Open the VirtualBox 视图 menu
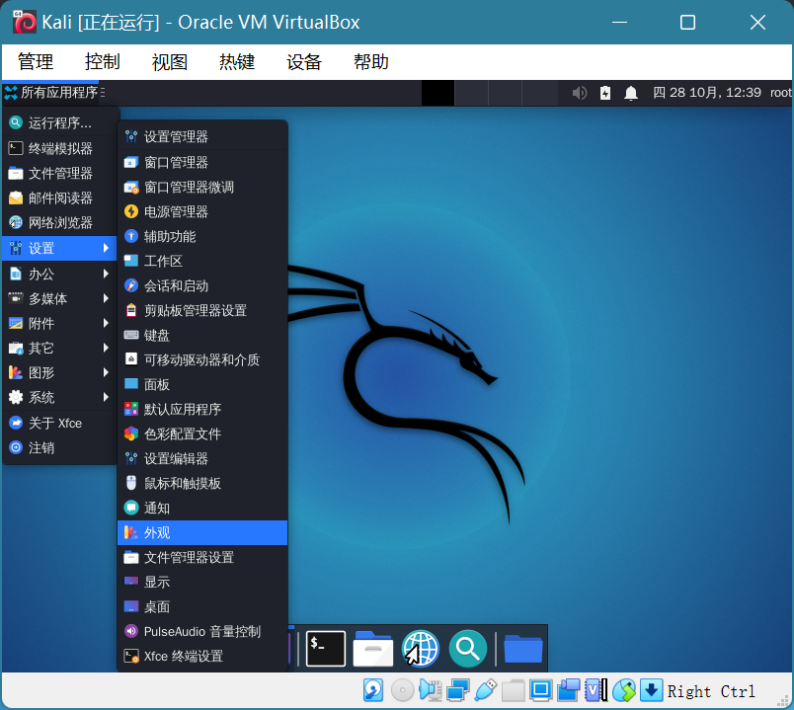Viewport: 794px width, 710px height. point(170,62)
